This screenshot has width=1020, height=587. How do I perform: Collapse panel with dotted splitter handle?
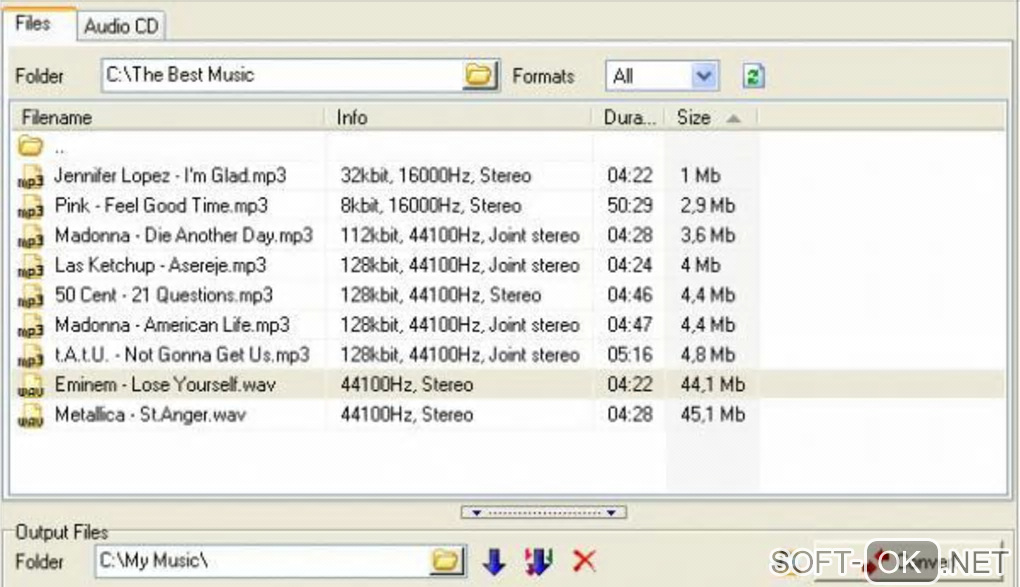pos(544,513)
